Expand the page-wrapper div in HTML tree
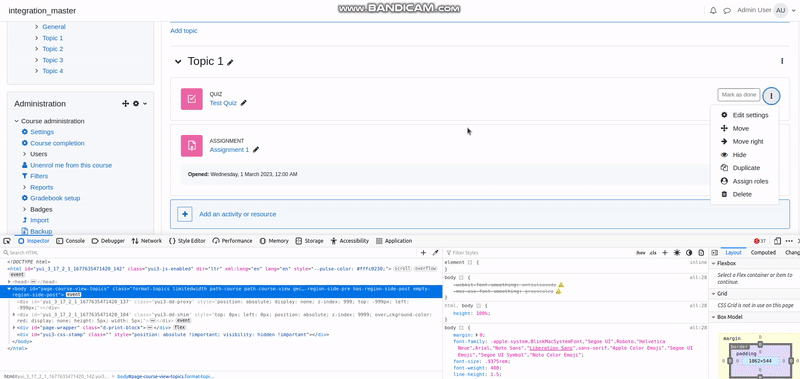 click(14, 327)
